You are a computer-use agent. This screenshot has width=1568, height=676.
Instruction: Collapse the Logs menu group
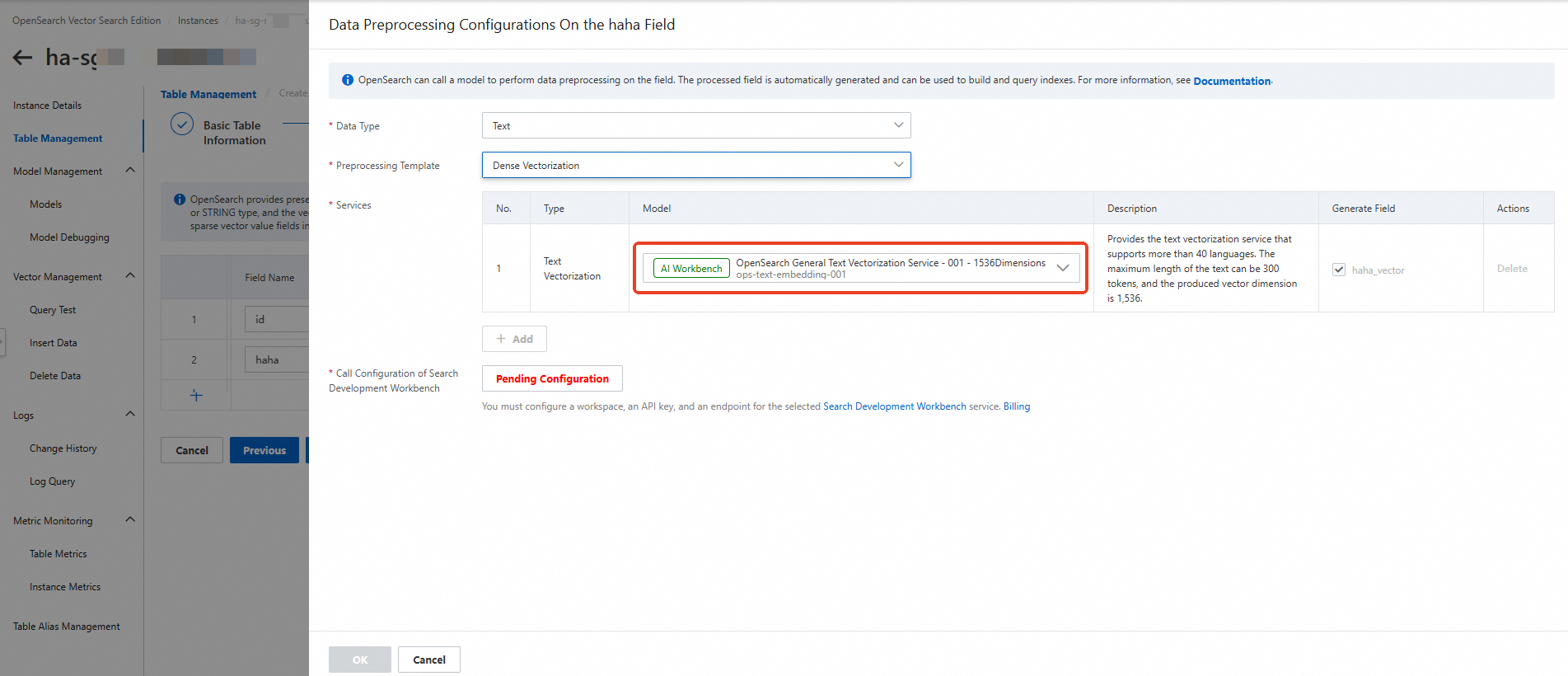pyautogui.click(x=130, y=415)
